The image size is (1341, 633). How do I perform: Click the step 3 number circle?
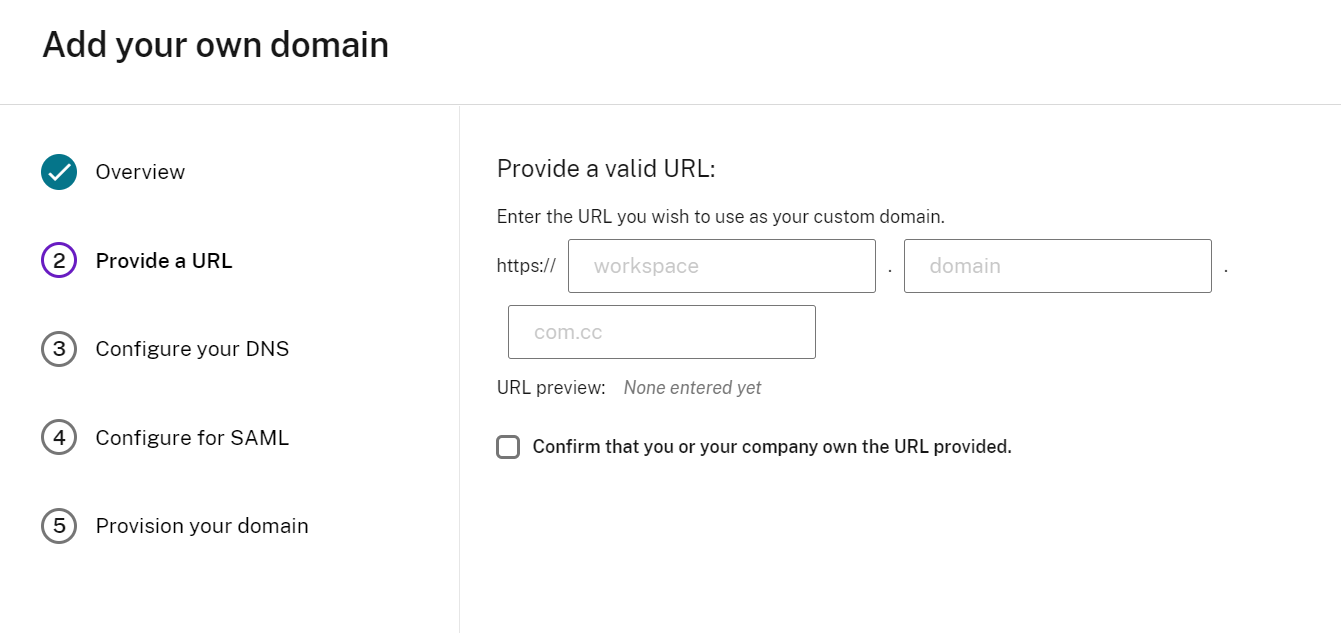click(x=59, y=349)
